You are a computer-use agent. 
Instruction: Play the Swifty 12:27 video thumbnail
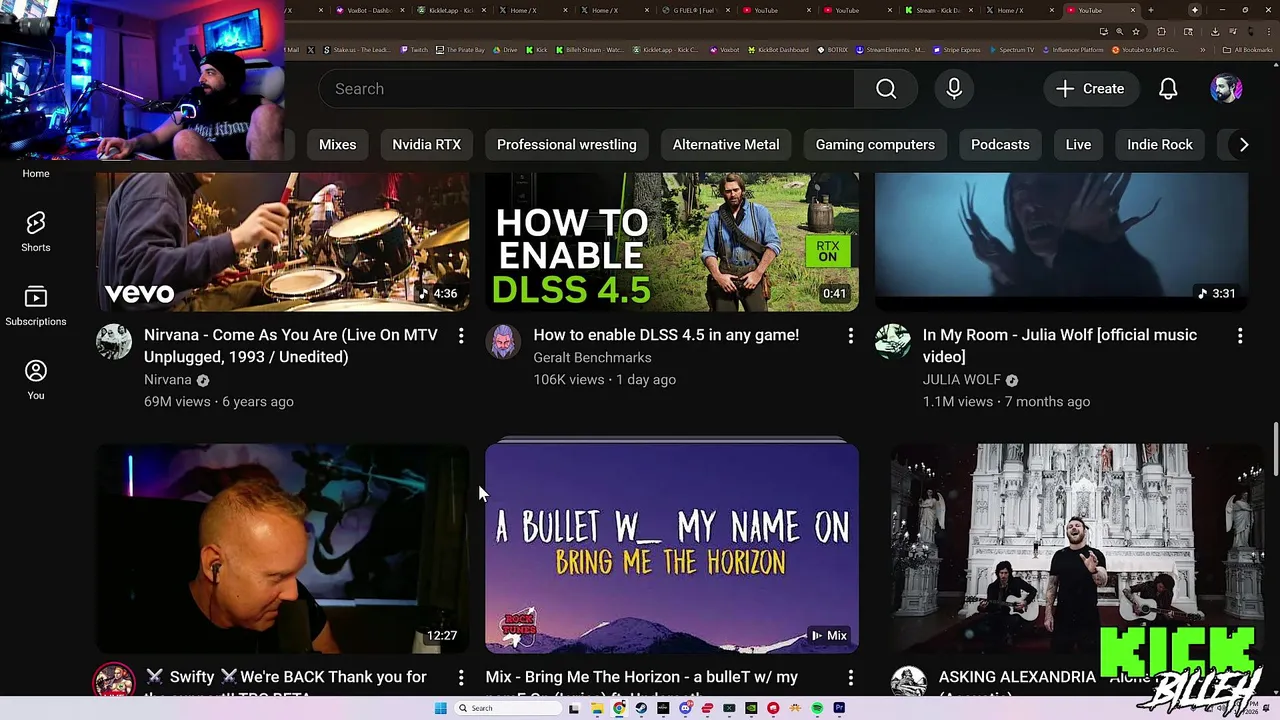pyautogui.click(x=282, y=548)
